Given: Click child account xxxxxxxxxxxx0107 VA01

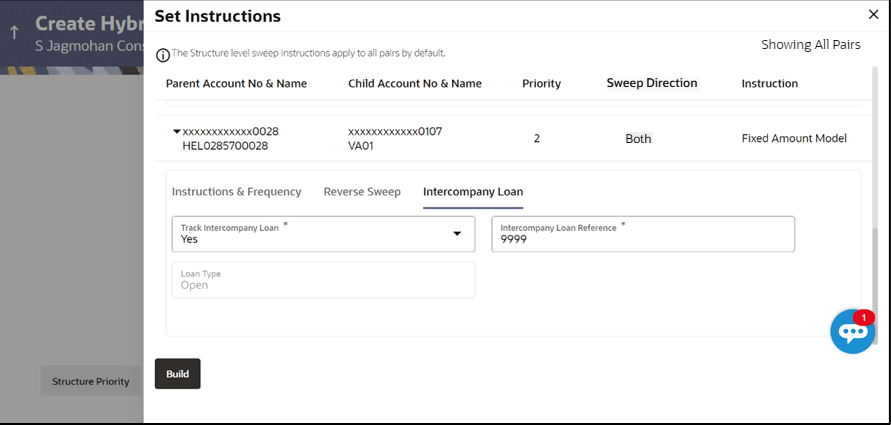Looking at the screenshot, I should [x=395, y=138].
